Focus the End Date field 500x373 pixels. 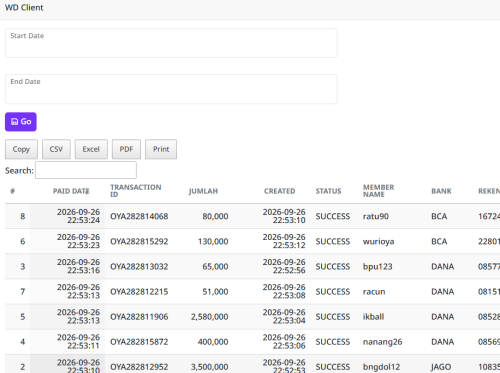[x=171, y=89]
